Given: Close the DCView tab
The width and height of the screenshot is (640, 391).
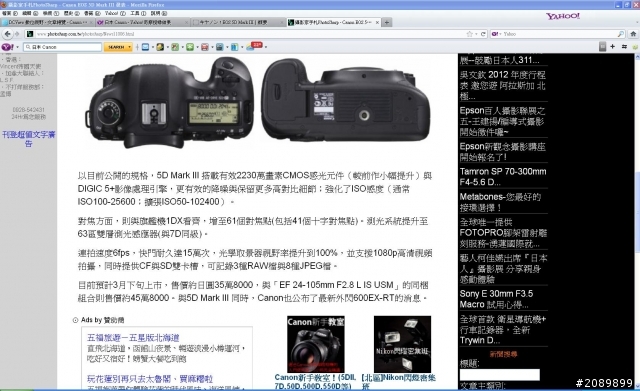Looking at the screenshot, I should 90,22.
